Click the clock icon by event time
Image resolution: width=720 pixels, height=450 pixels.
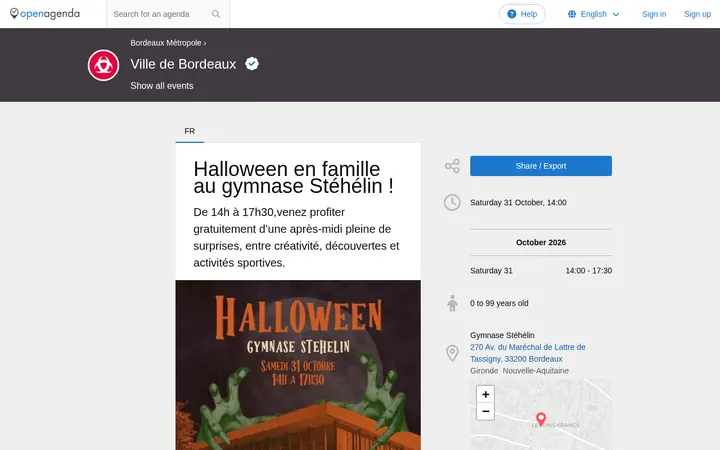click(x=452, y=202)
